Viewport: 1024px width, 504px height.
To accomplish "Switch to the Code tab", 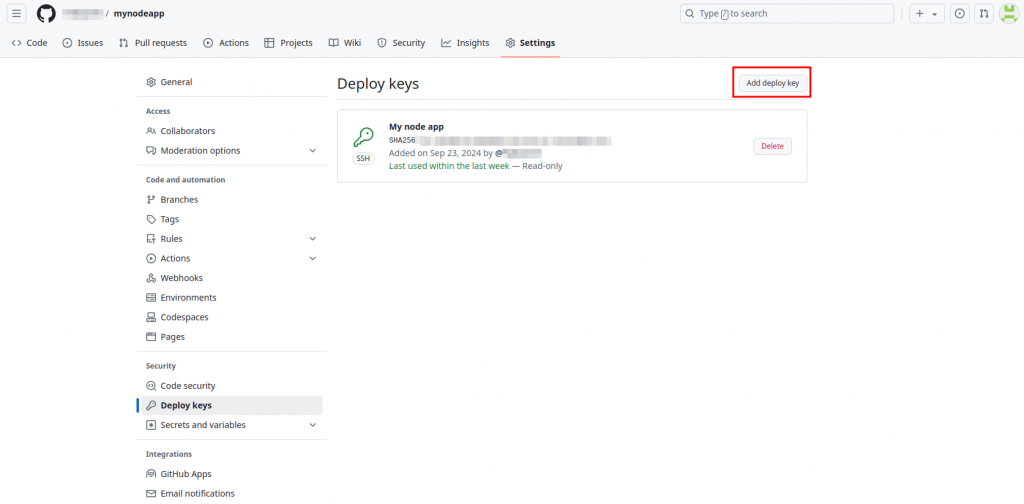I will tap(29, 43).
